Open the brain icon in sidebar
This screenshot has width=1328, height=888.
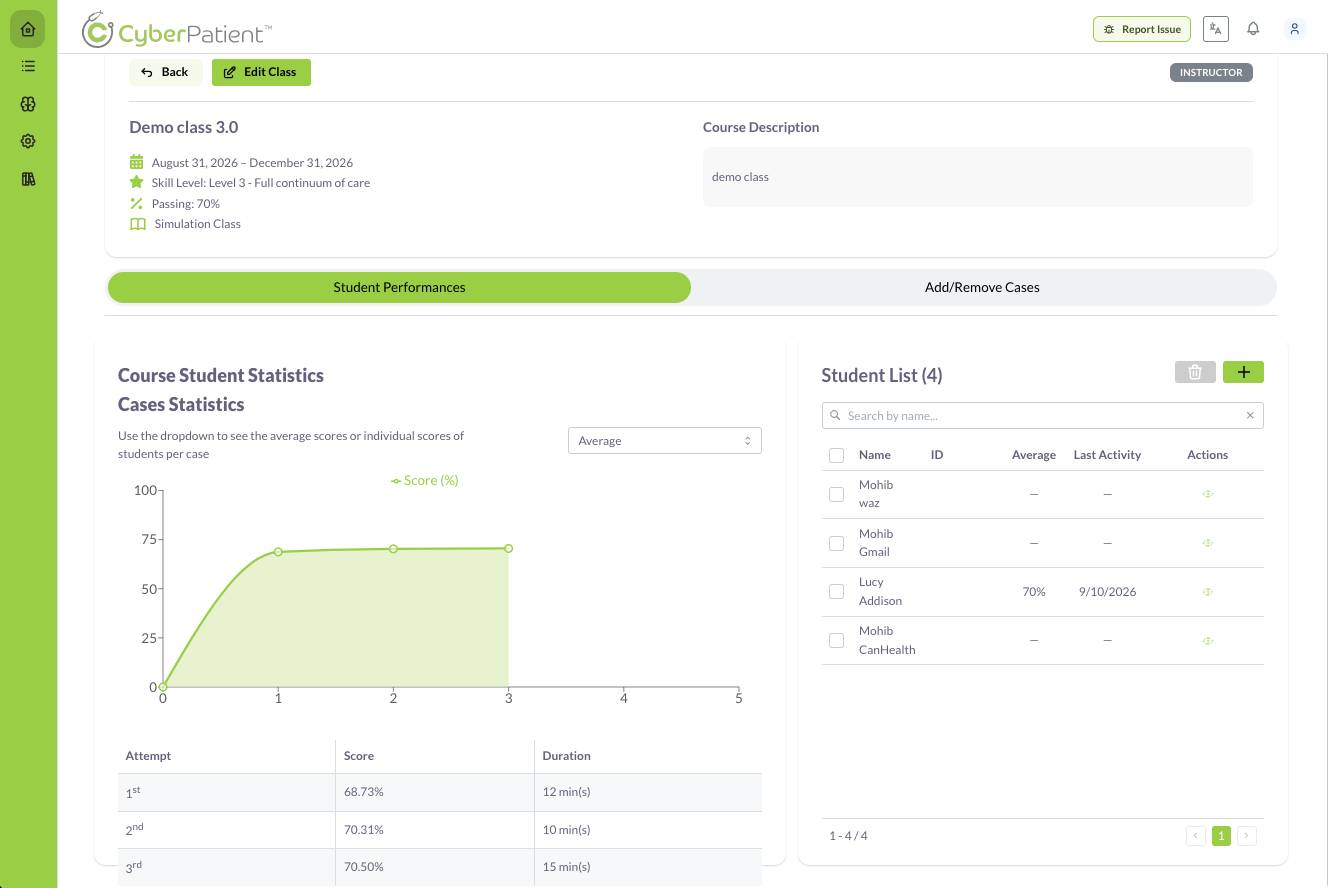(x=28, y=104)
